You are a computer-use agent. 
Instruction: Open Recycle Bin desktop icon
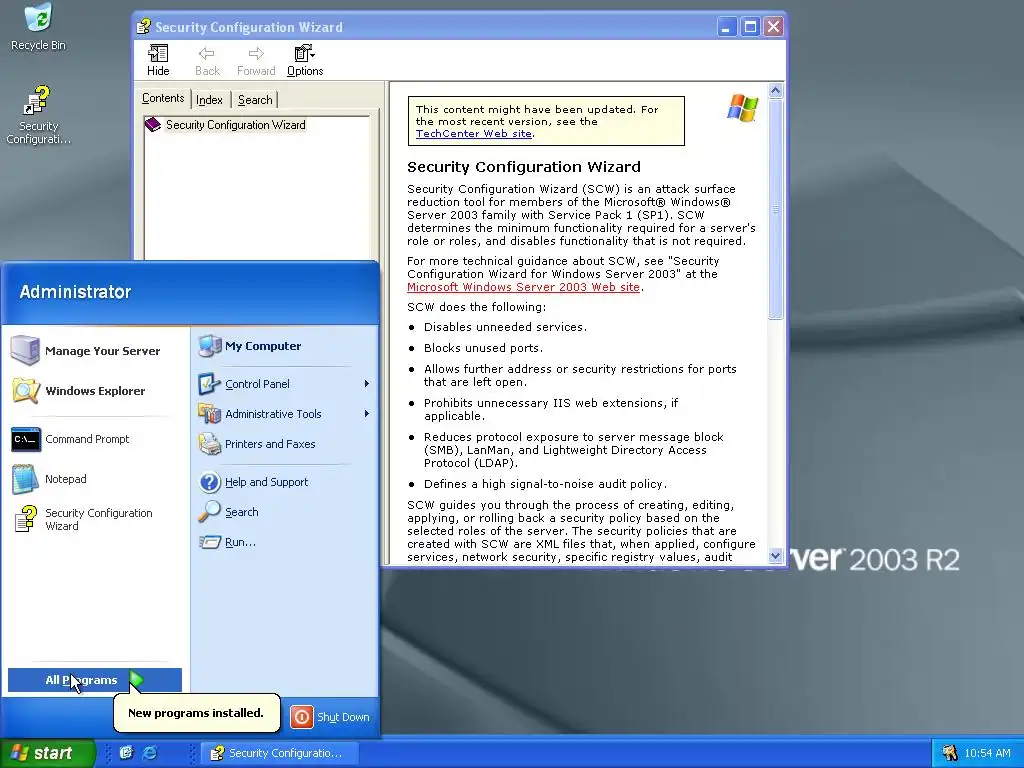click(38, 18)
